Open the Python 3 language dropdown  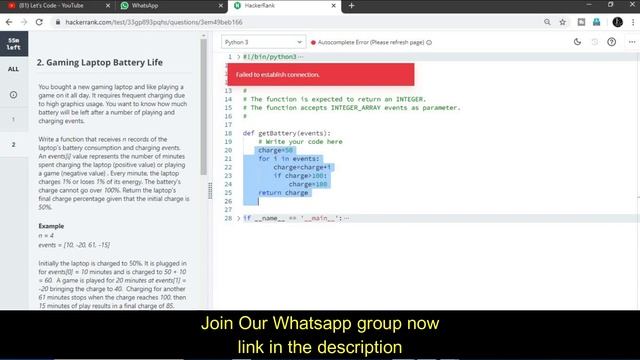263,42
